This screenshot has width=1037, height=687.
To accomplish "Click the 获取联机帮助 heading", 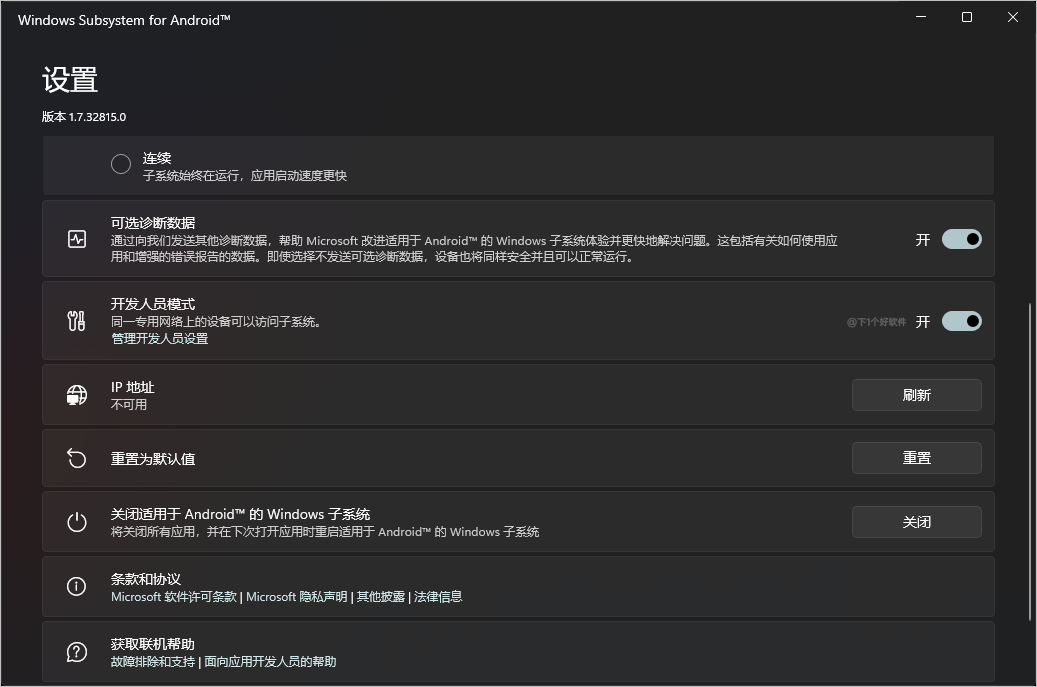I will 153,645.
